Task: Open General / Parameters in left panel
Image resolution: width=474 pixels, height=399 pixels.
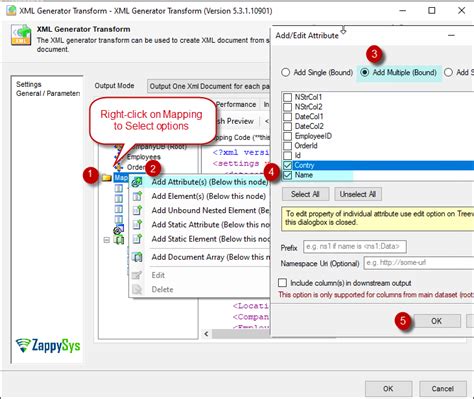Action: pyautogui.click(x=48, y=93)
